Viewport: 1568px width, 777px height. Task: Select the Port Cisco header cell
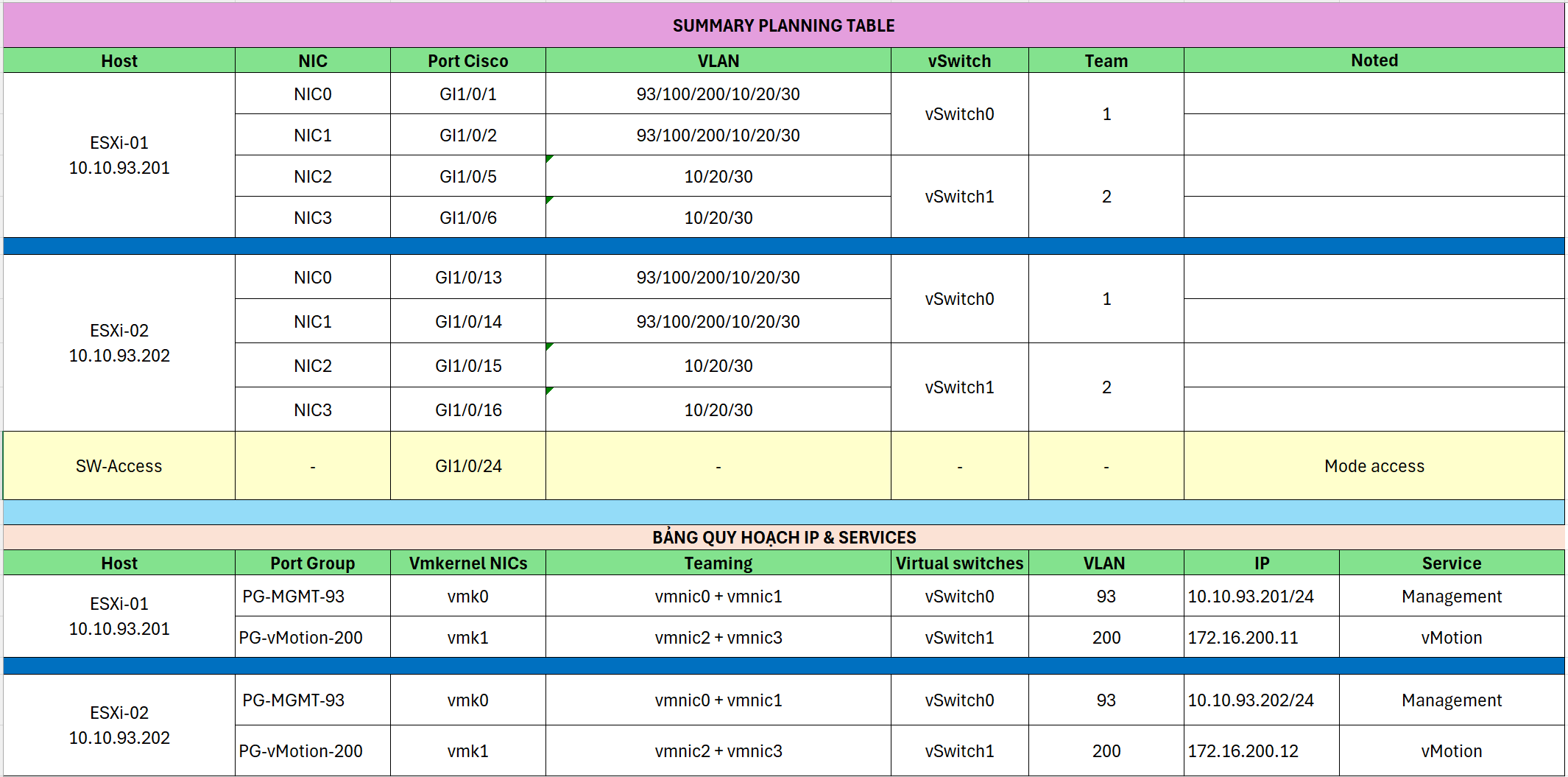467,60
